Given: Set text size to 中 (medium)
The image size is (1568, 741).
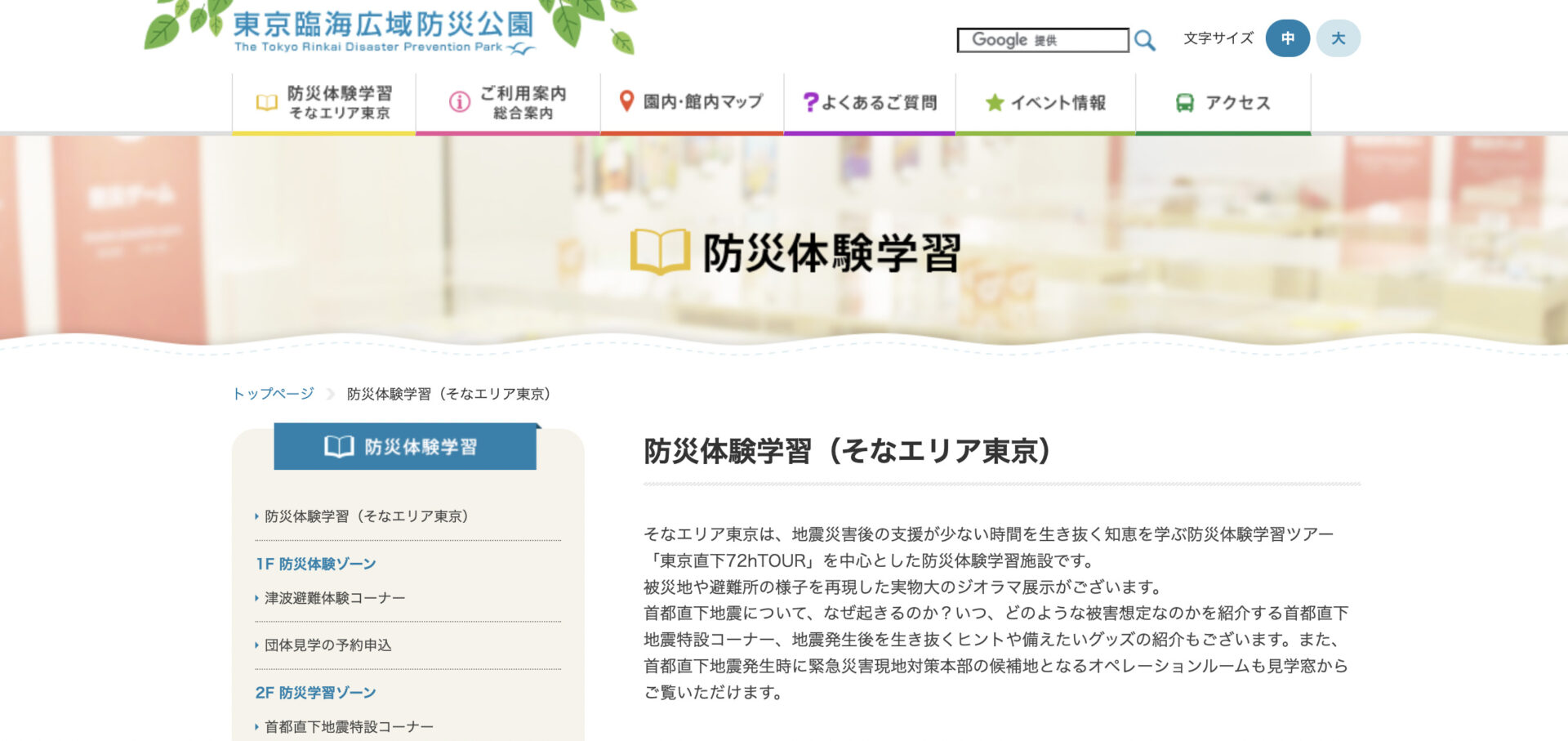Looking at the screenshot, I should (x=1287, y=38).
